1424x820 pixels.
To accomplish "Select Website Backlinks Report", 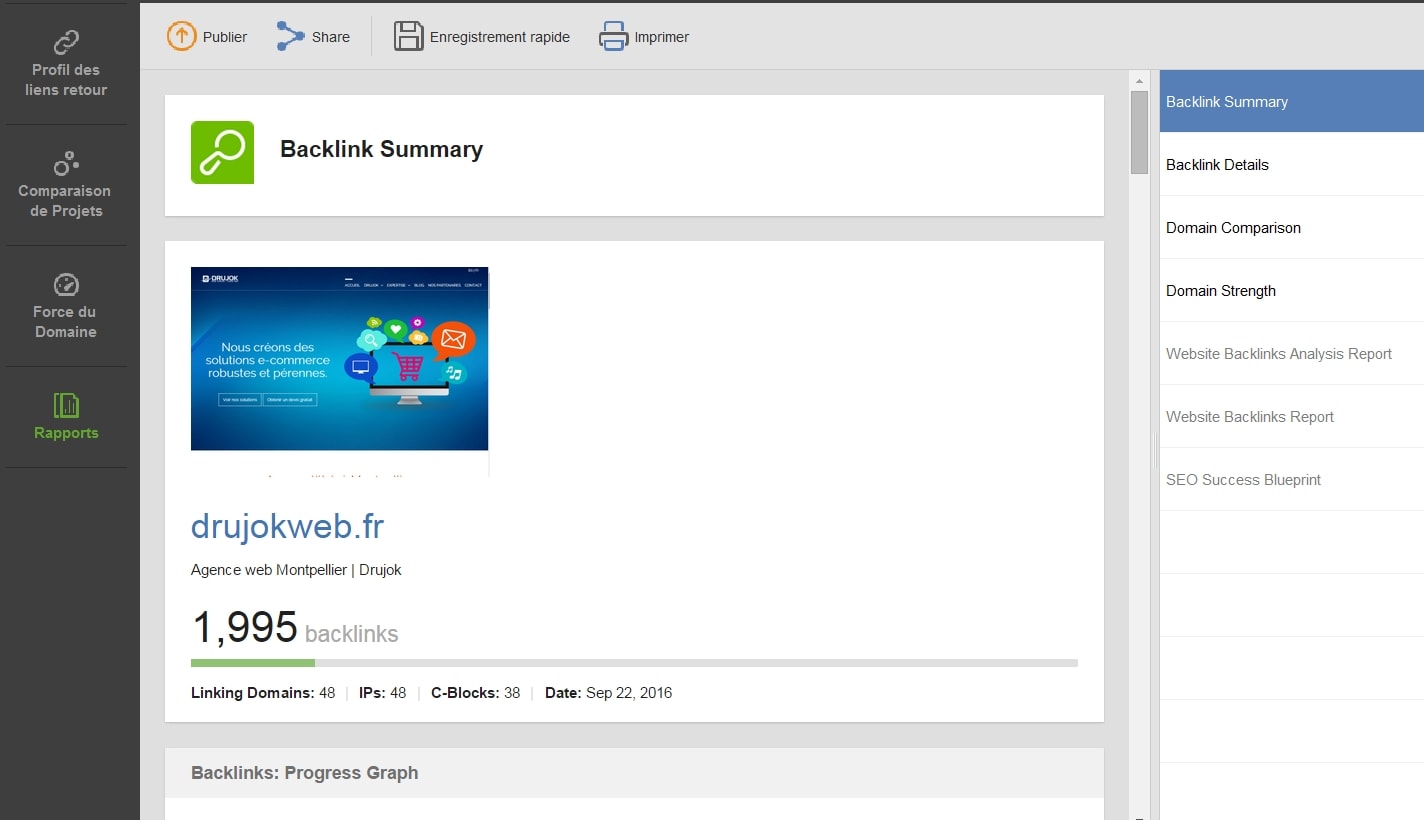I will click(1292, 416).
